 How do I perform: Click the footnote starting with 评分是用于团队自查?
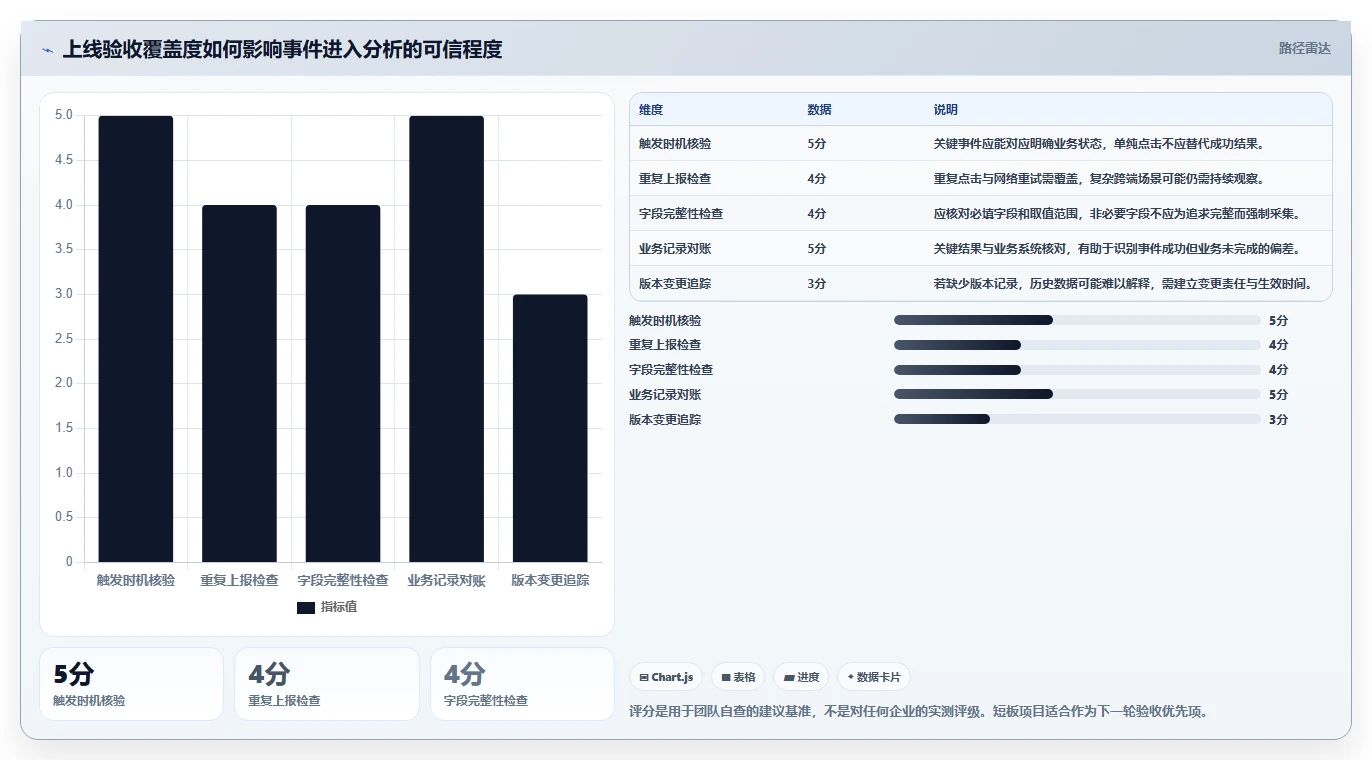(x=919, y=712)
